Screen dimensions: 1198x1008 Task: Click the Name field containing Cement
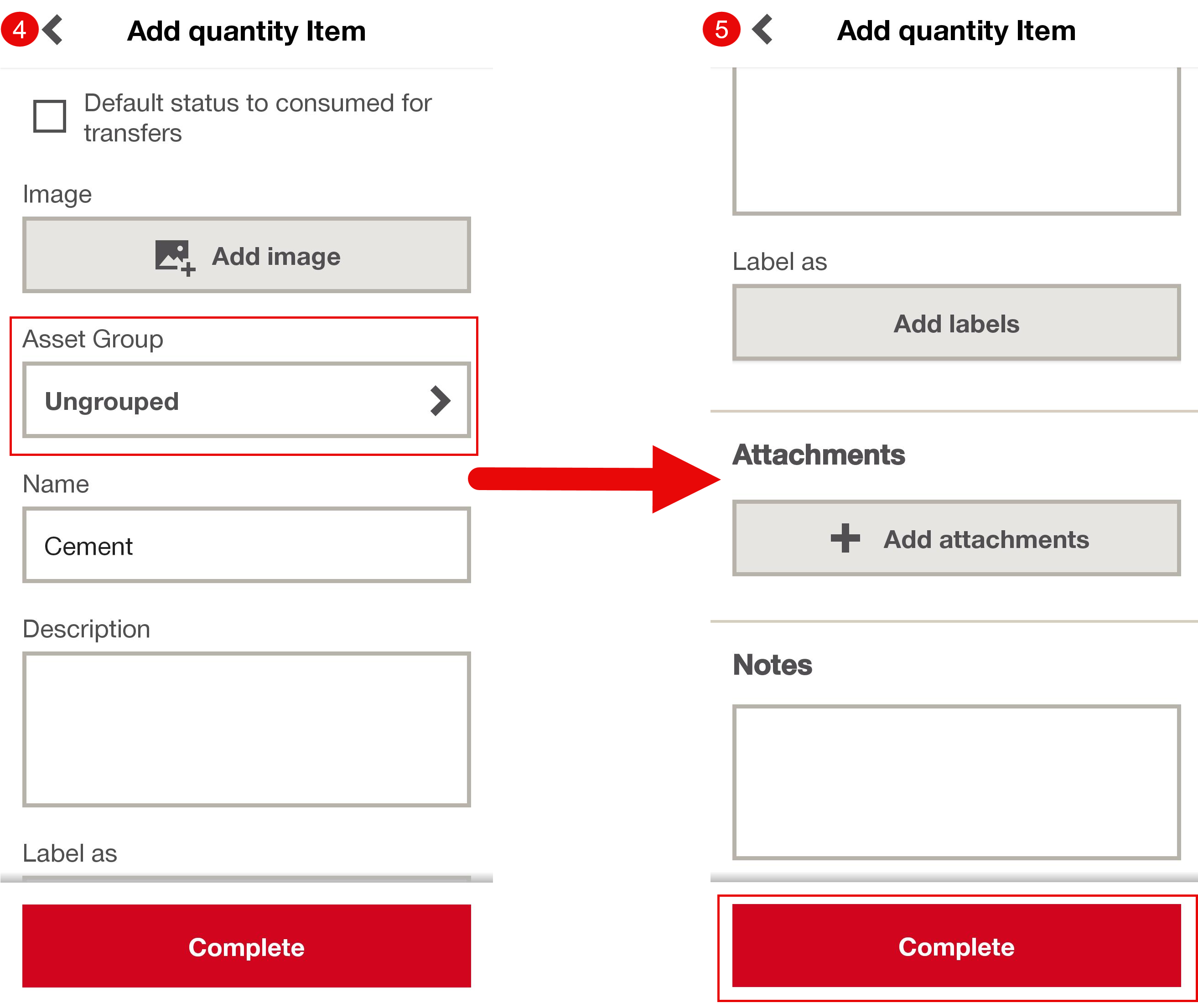pyautogui.click(x=246, y=546)
